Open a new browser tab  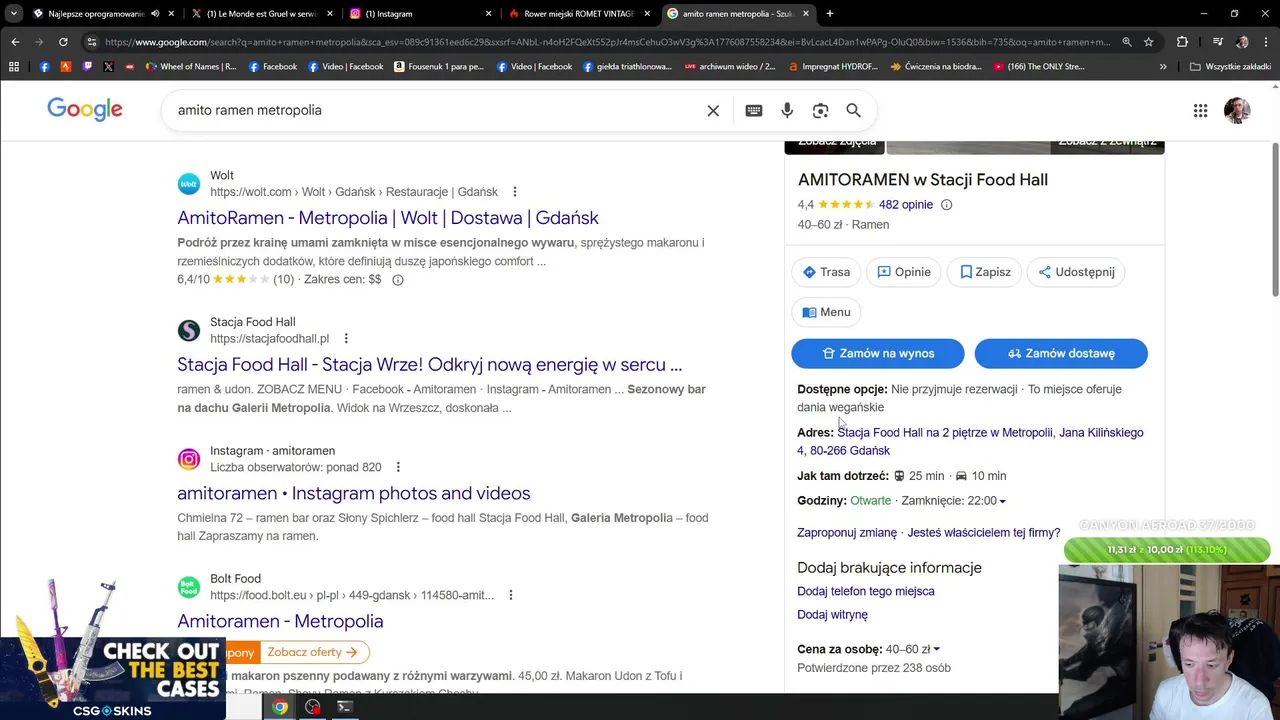[x=830, y=14]
